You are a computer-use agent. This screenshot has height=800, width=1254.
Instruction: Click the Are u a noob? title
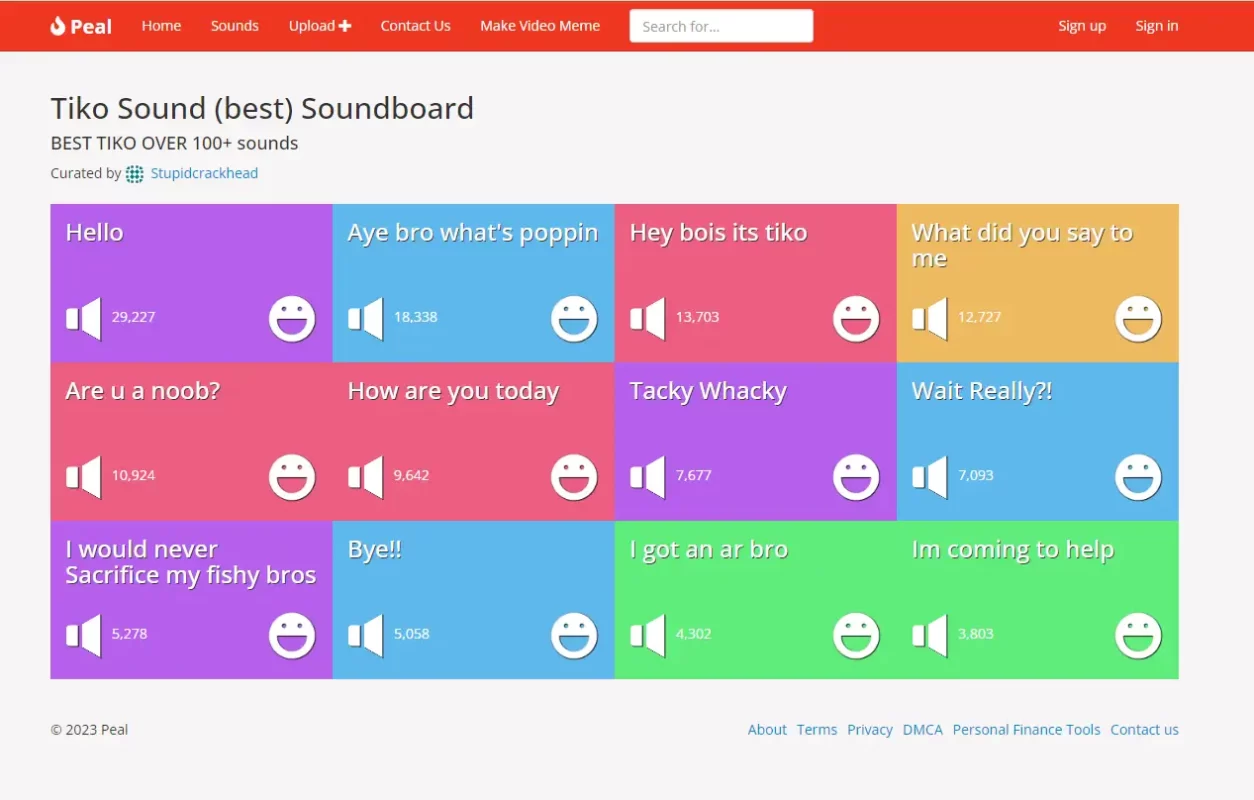click(x=143, y=391)
